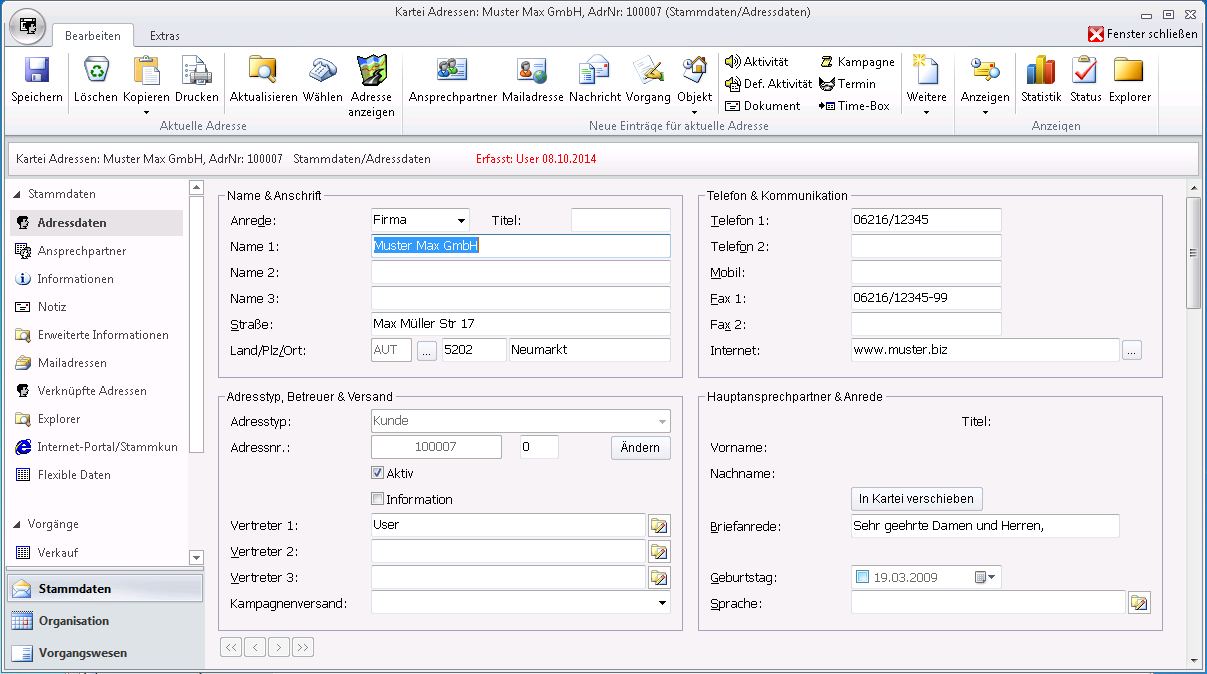Click Fenster schließen button
This screenshot has width=1207, height=674.
click(x=1143, y=34)
